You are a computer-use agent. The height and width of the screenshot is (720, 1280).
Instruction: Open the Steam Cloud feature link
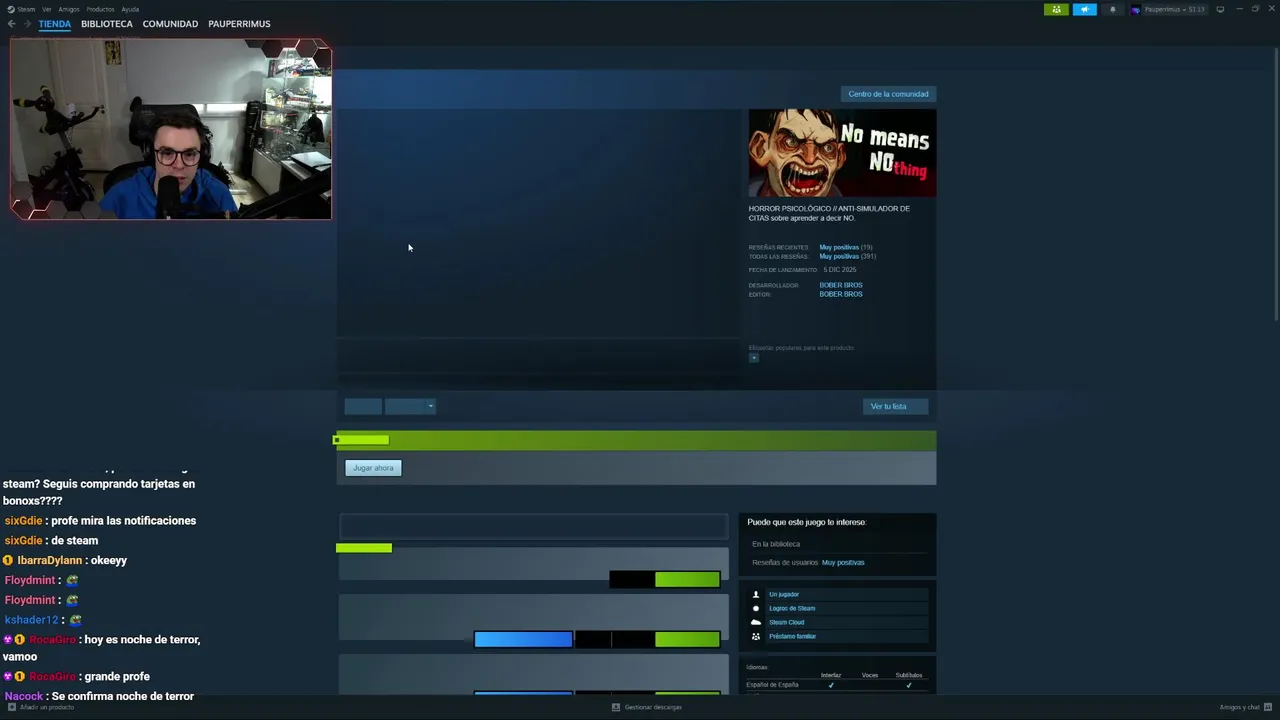click(786, 622)
